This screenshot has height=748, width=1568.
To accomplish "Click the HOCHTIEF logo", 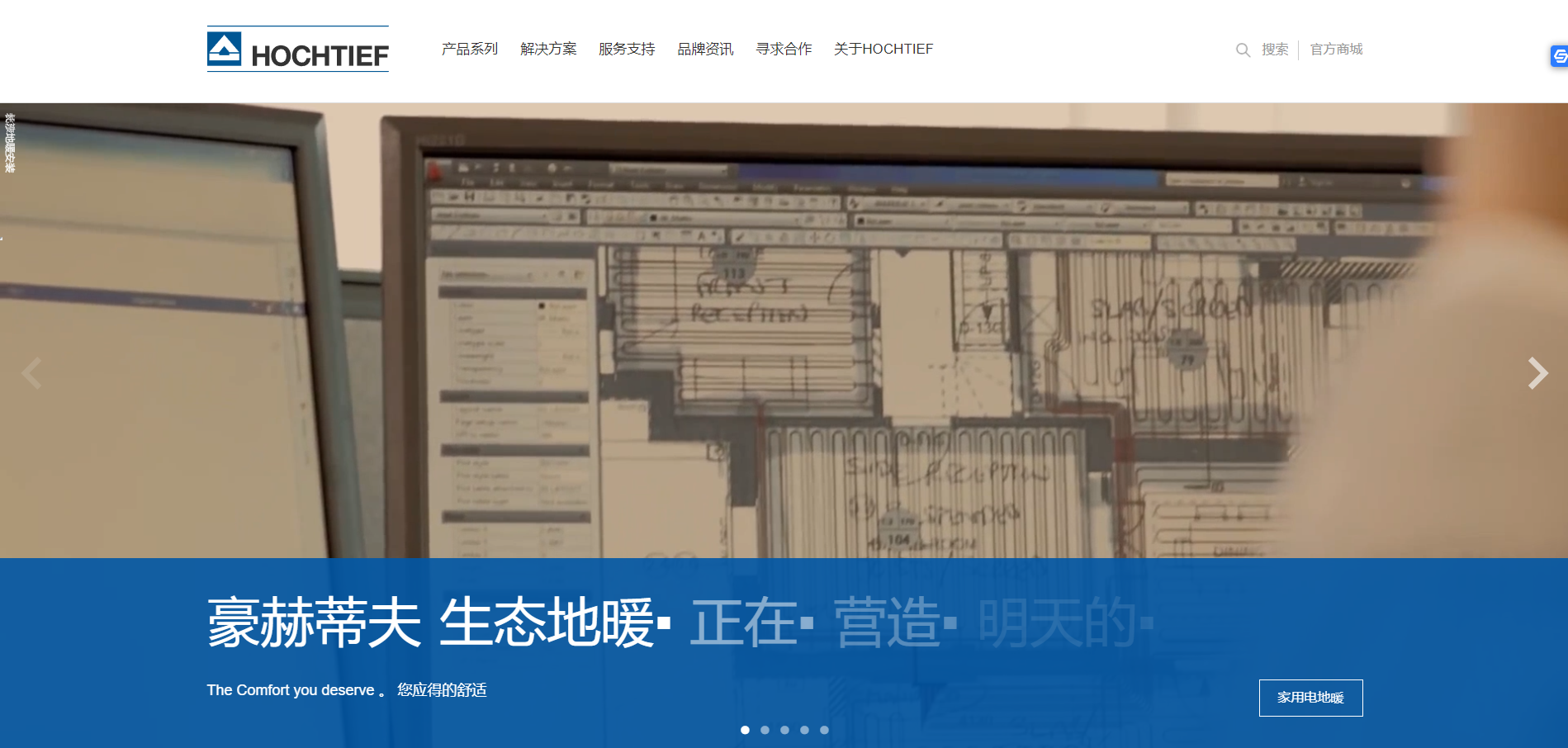I will pyautogui.click(x=297, y=49).
